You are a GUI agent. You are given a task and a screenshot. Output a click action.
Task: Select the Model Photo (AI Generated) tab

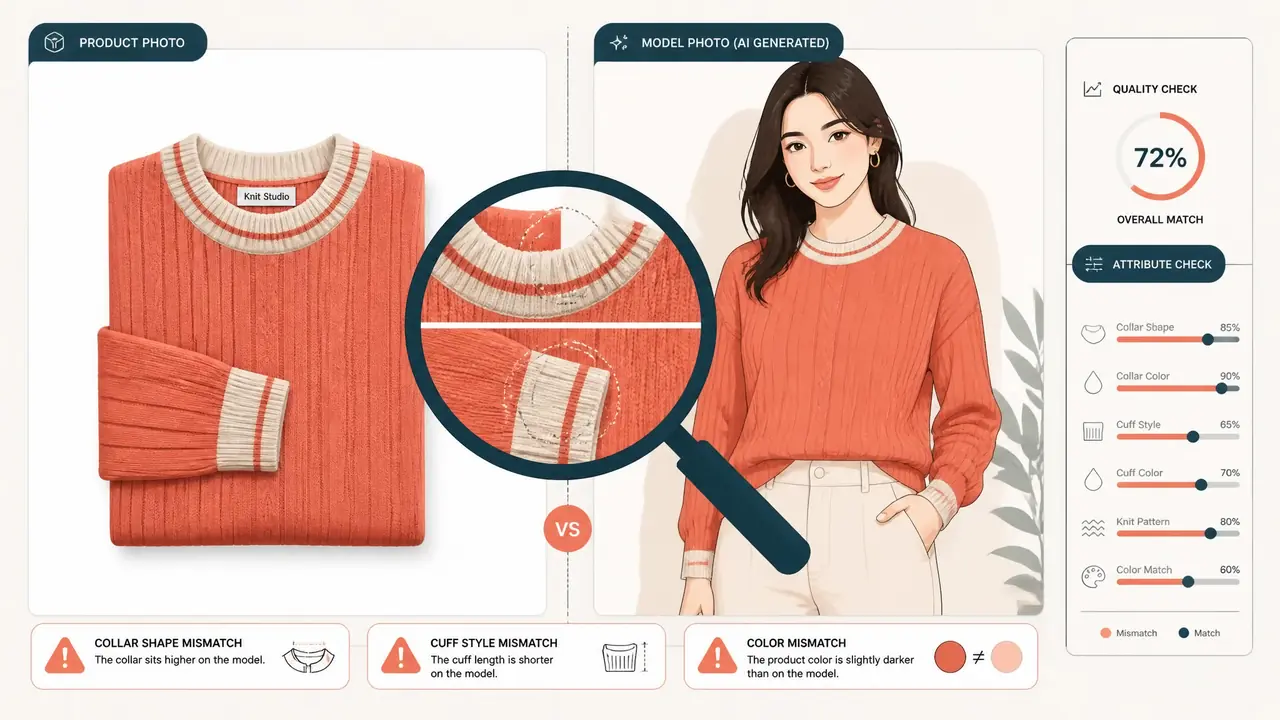[718, 43]
